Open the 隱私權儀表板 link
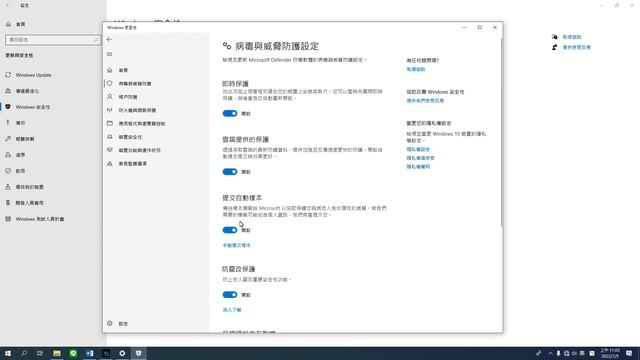The width and height of the screenshot is (640, 360). pyautogui.click(x=420, y=158)
